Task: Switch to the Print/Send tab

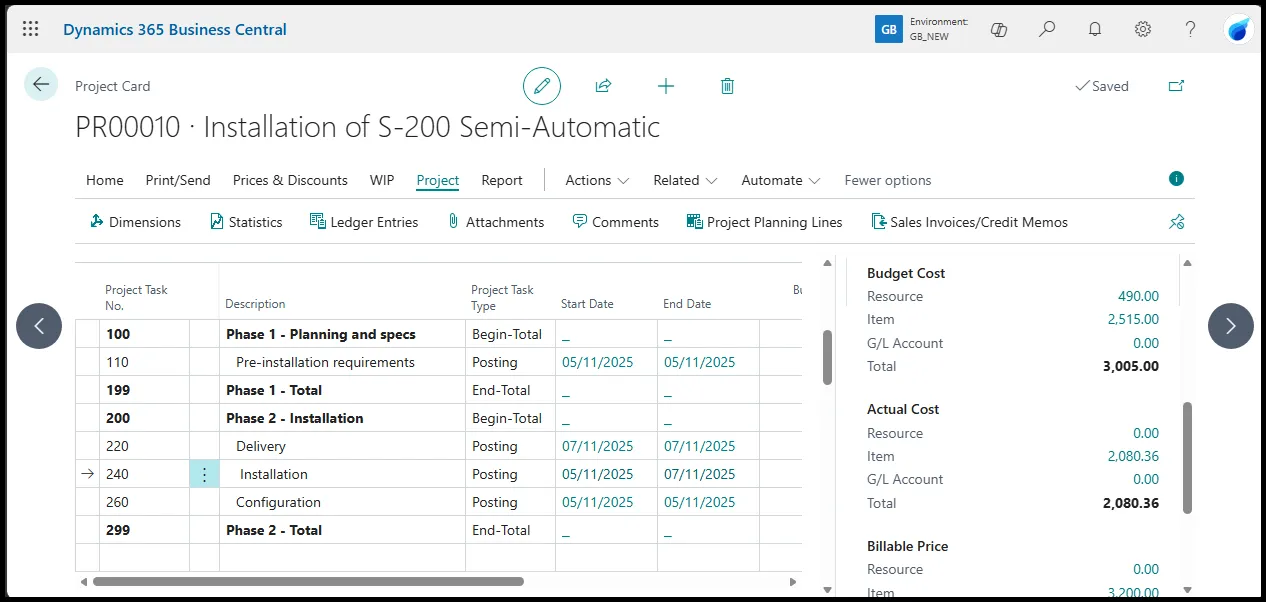Action: click(178, 180)
